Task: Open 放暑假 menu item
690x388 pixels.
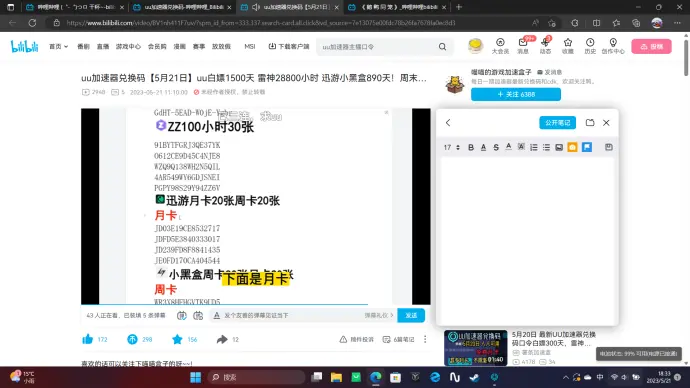Action: tap(221, 47)
